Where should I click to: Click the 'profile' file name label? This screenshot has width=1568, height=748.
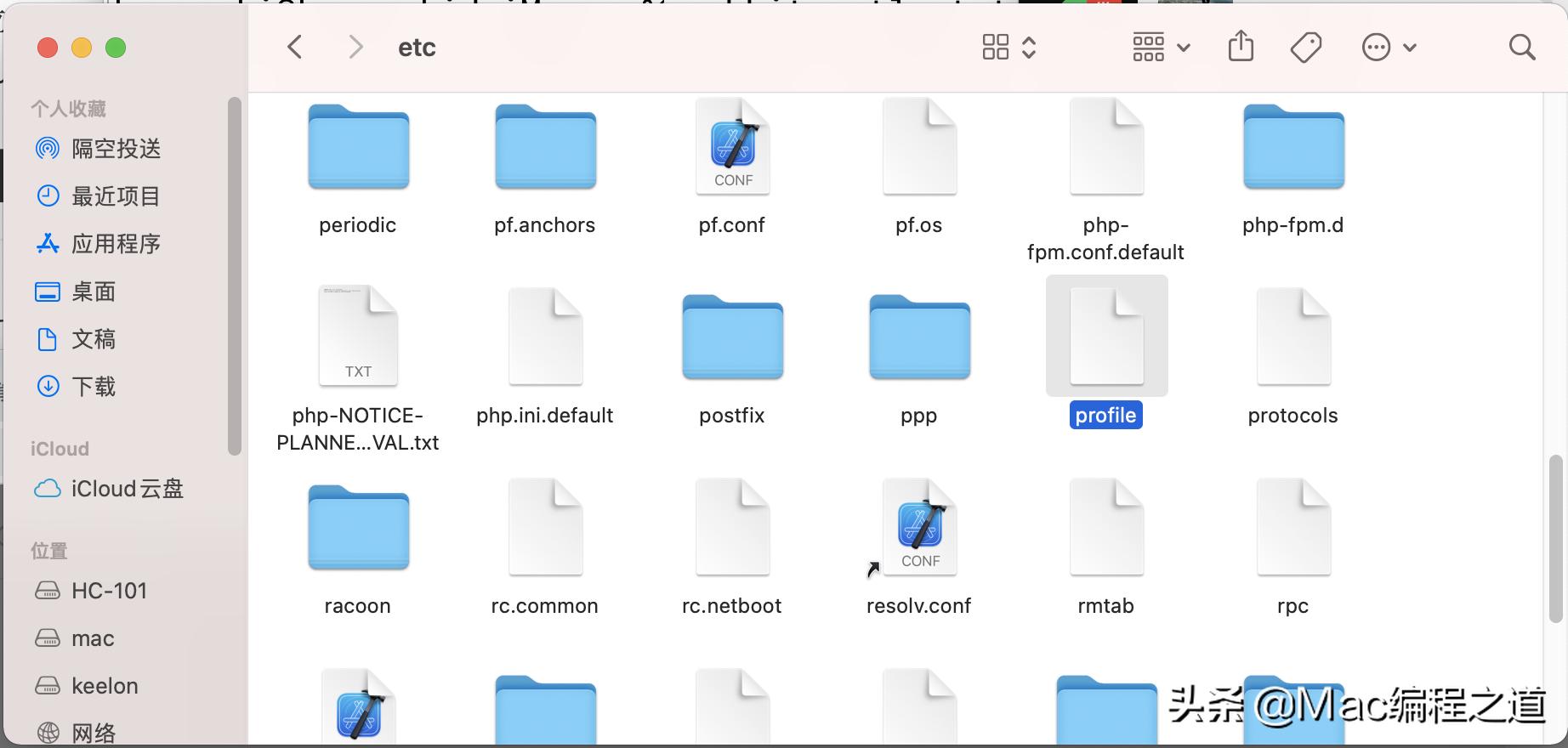1105,415
